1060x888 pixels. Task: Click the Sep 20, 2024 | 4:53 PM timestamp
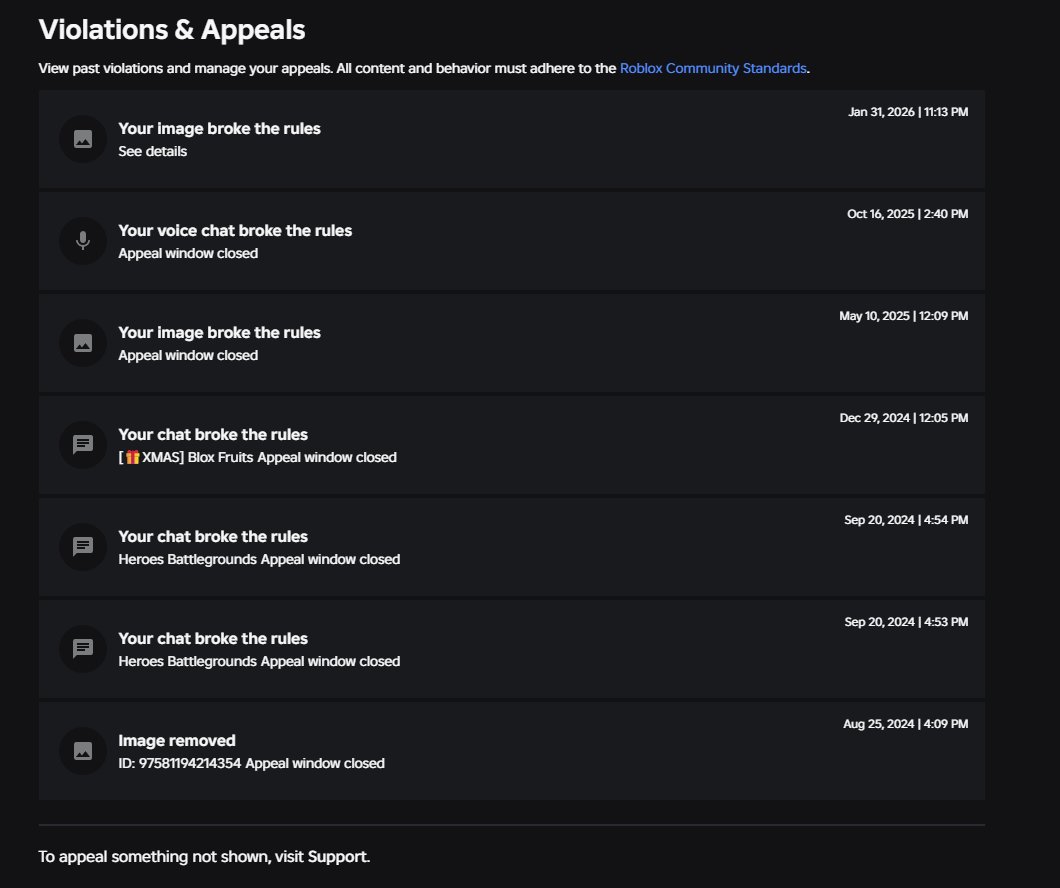tap(906, 622)
